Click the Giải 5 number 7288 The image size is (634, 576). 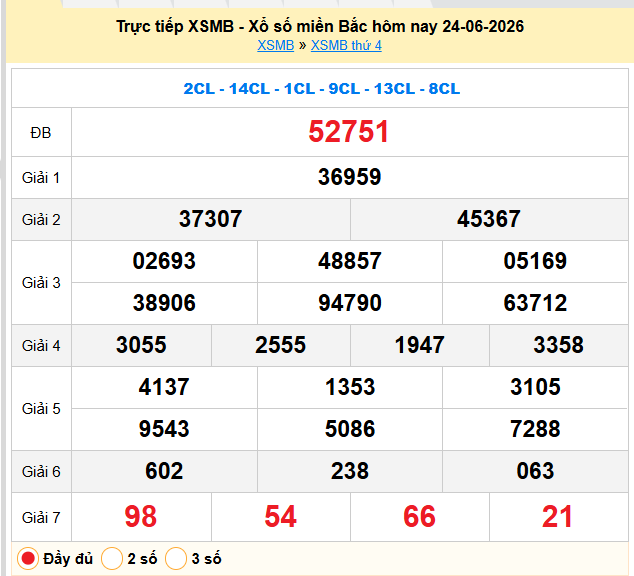535,429
